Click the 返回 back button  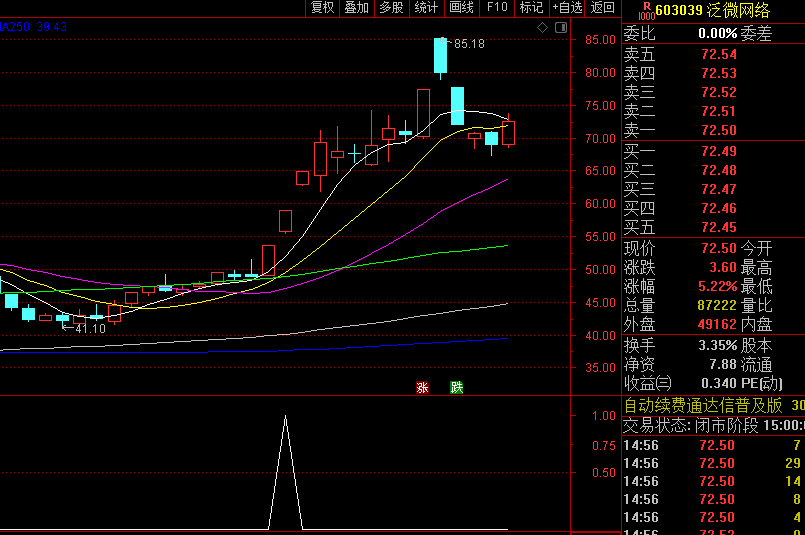(603, 8)
